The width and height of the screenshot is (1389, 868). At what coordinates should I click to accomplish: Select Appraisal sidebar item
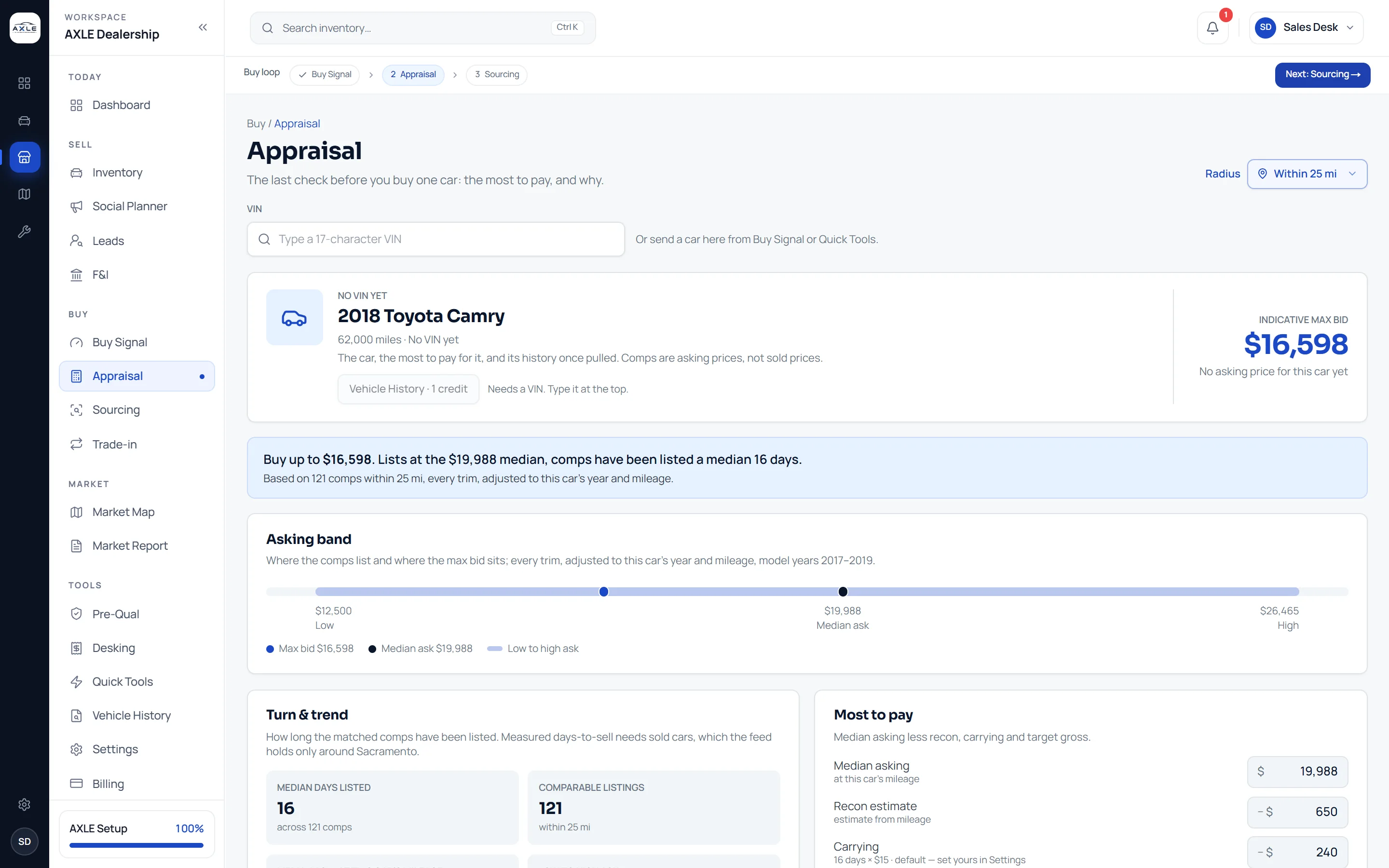click(136, 376)
